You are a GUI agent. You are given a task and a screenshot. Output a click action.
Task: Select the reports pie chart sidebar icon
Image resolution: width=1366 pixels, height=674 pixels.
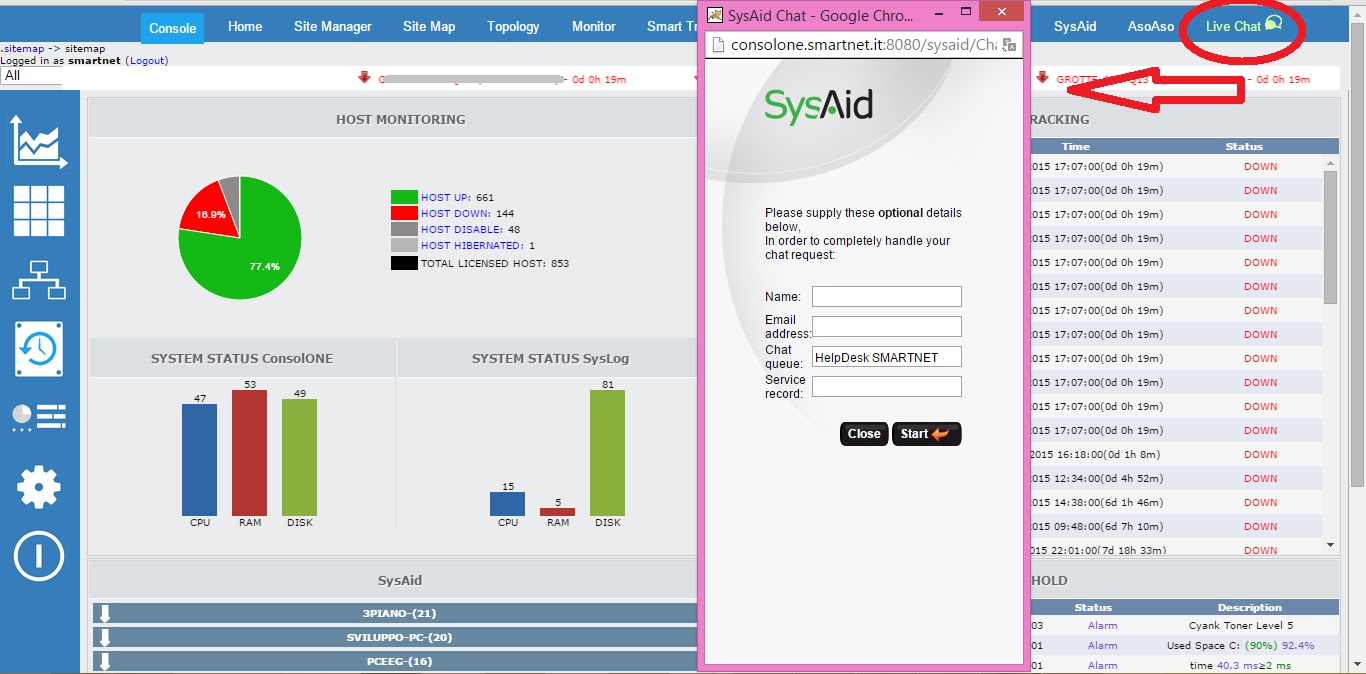click(40, 418)
